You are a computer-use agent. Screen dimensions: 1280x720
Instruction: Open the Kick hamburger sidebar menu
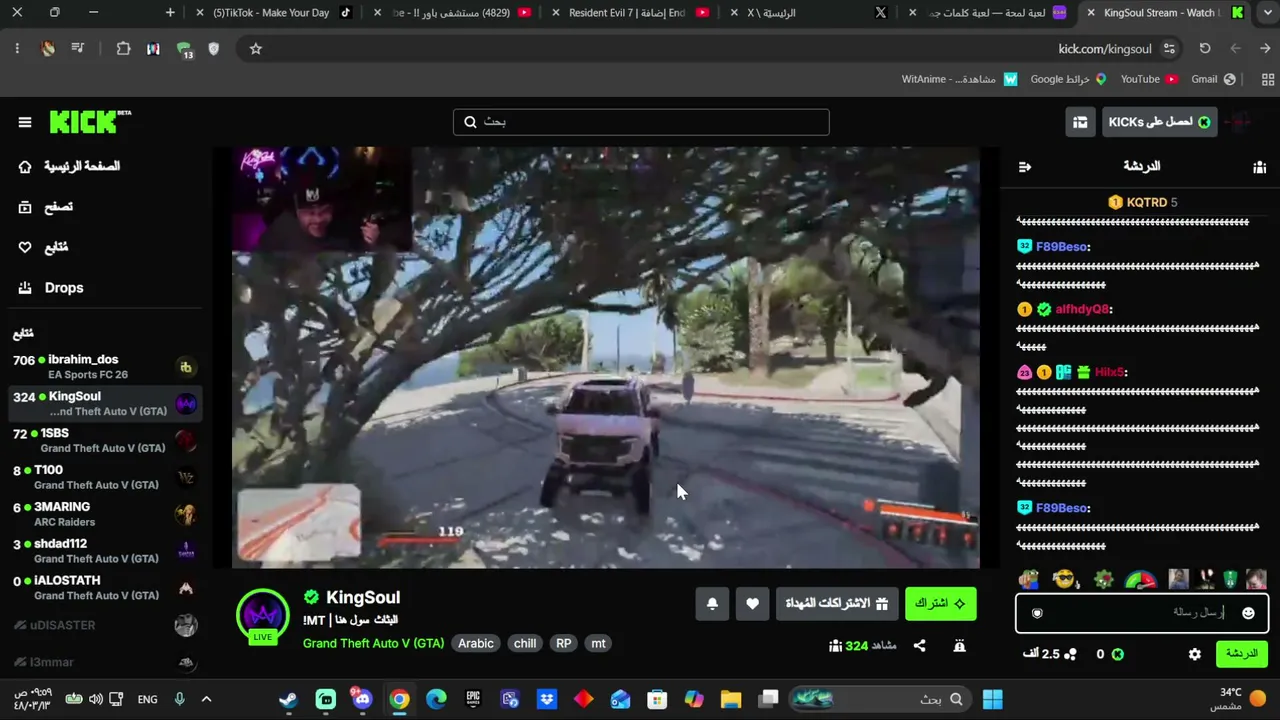[25, 122]
